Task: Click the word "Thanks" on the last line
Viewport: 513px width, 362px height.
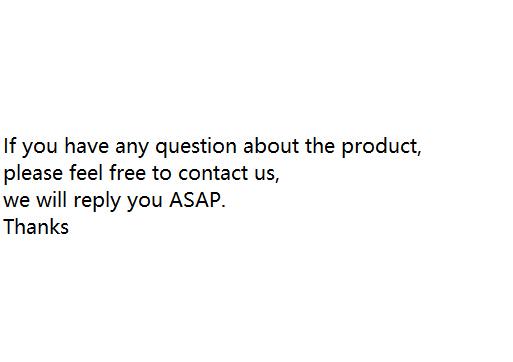Action: [36, 227]
